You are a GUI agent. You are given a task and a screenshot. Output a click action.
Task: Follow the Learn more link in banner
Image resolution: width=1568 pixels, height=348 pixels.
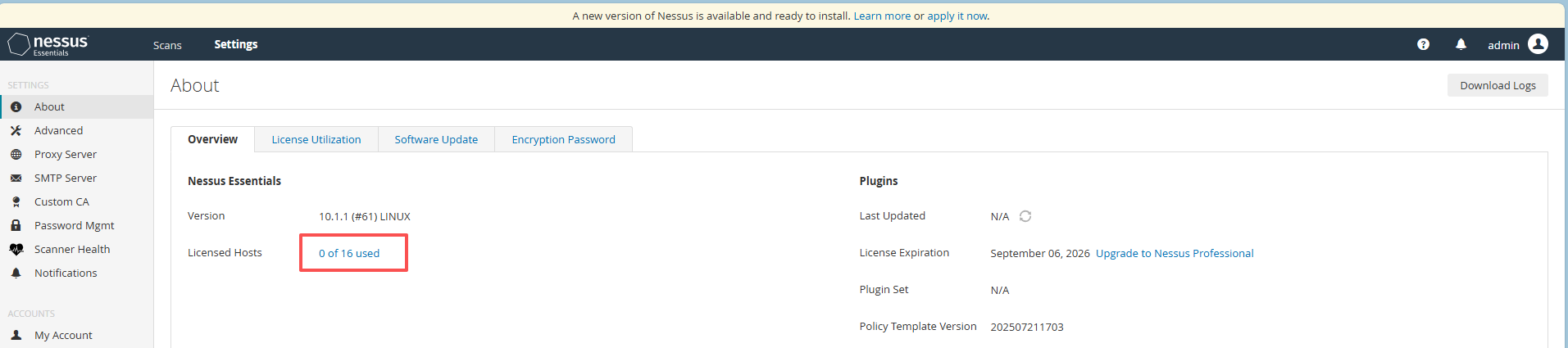tap(882, 16)
